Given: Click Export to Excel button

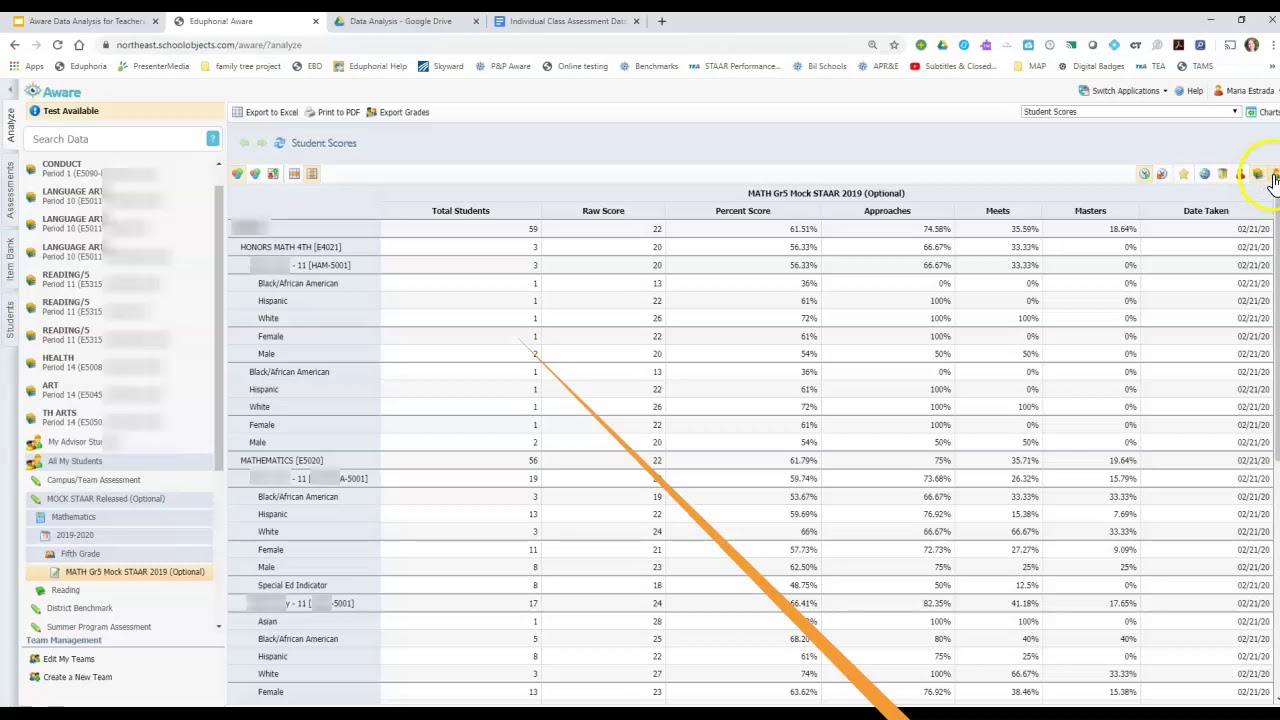Looking at the screenshot, I should coord(265,112).
